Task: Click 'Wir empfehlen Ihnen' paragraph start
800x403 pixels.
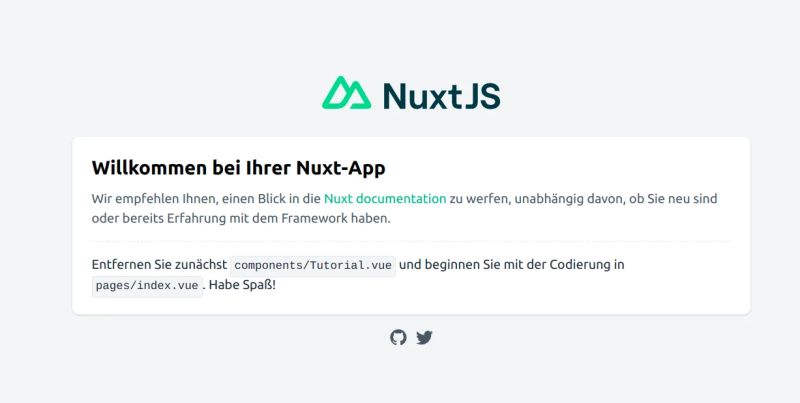Action: (155, 198)
